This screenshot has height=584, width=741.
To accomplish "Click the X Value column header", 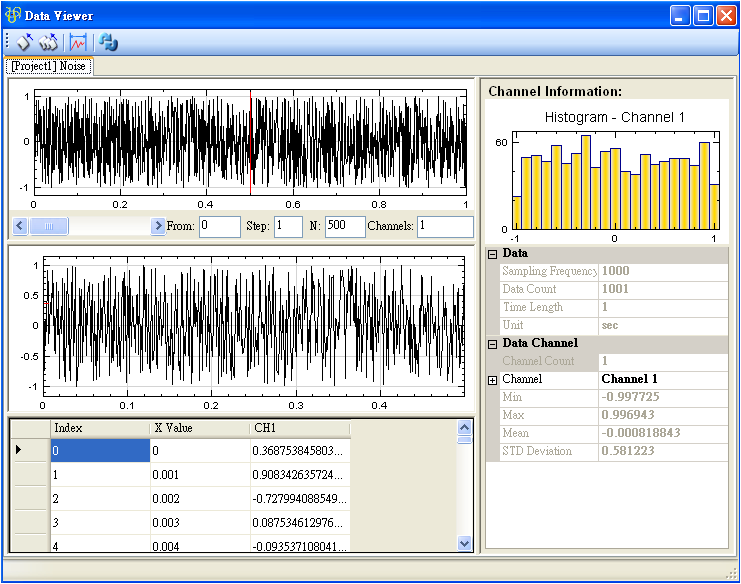I will coord(199,428).
